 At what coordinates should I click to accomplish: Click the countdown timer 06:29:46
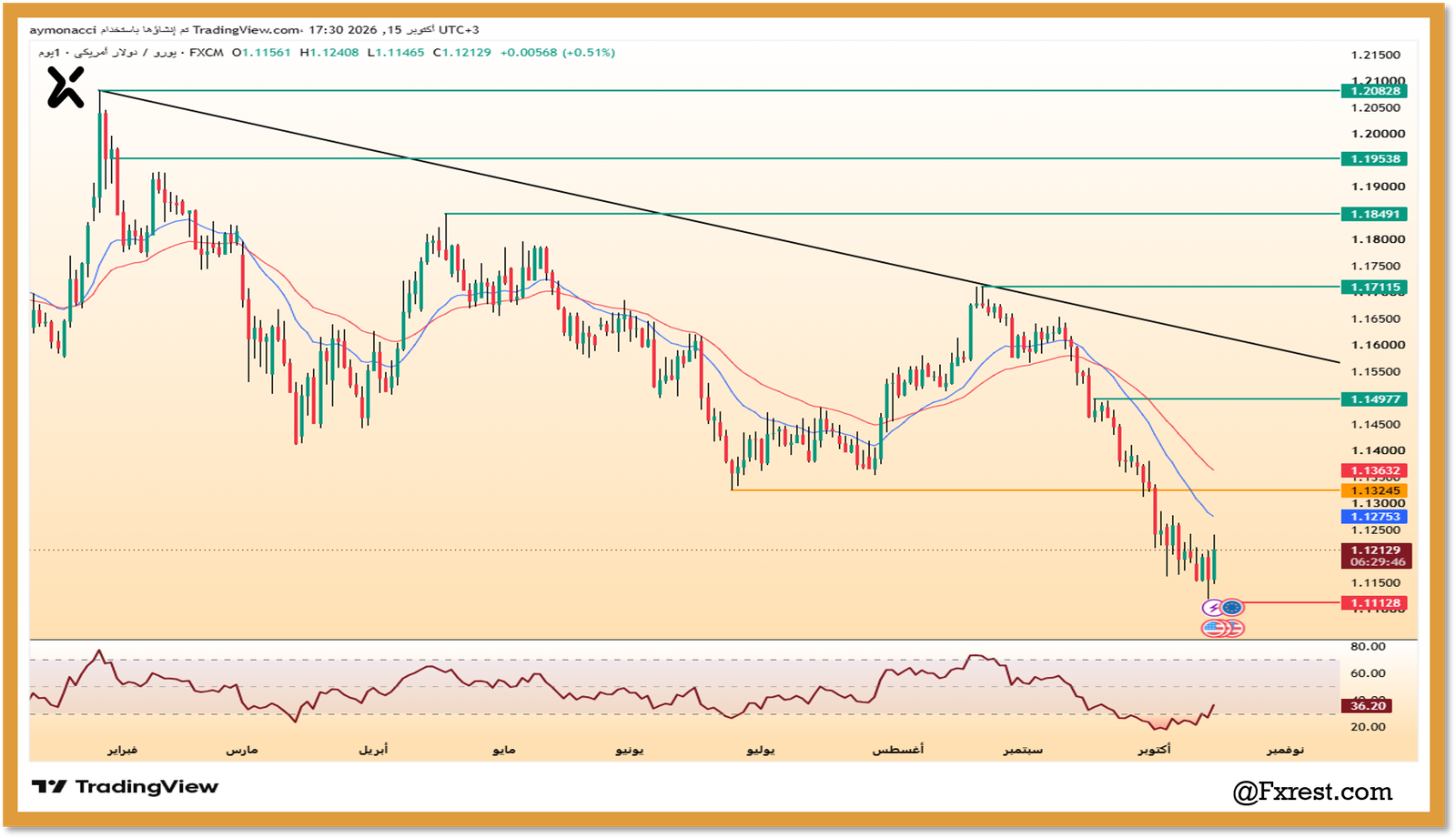tap(1378, 562)
